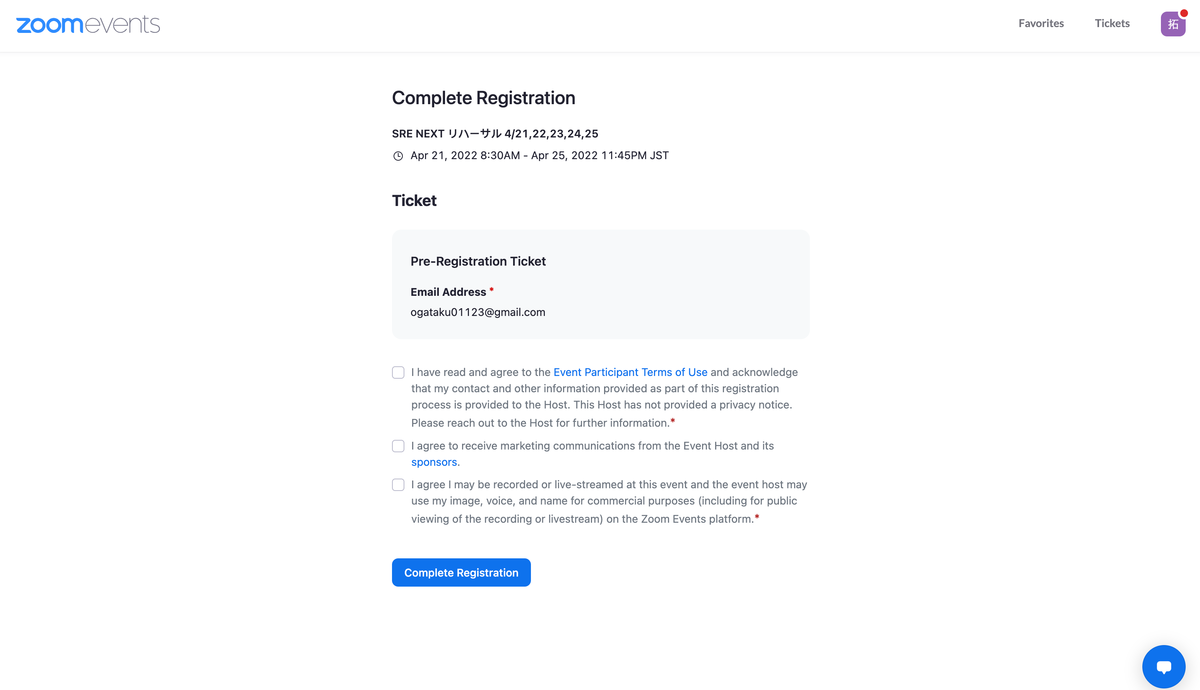Click the SRE NEXT event title
Viewport: 1200px width, 690px height.
[495, 133]
